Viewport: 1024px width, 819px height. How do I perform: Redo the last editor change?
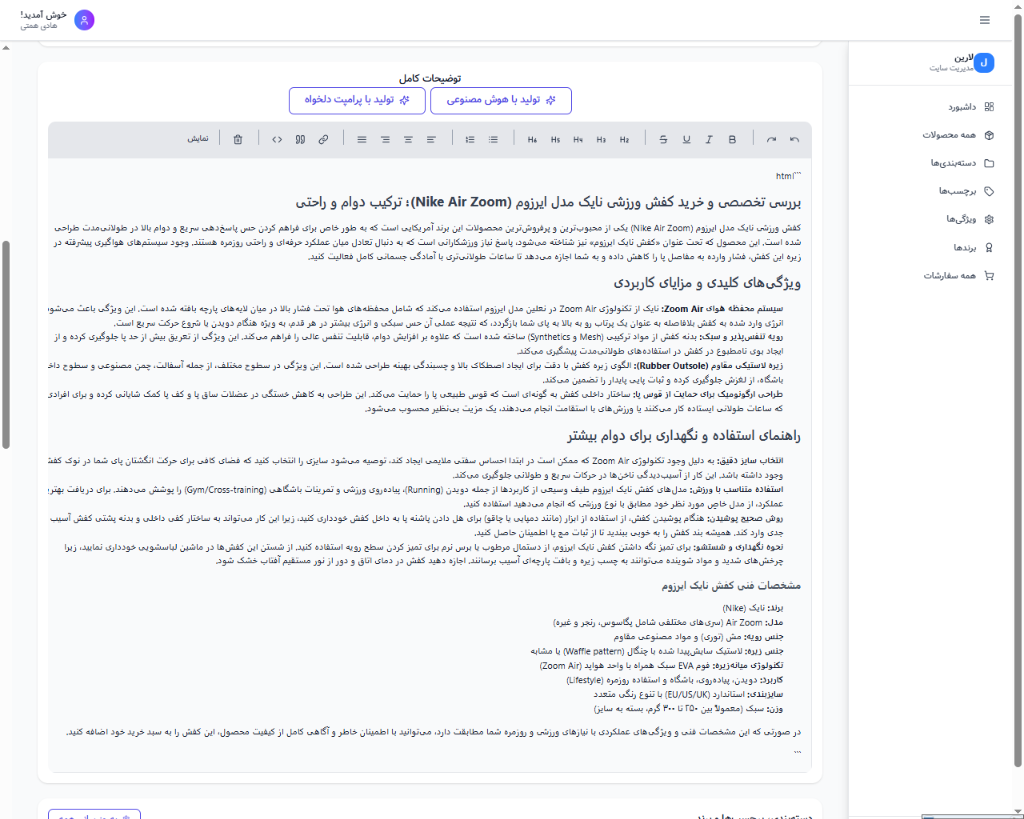(771, 139)
